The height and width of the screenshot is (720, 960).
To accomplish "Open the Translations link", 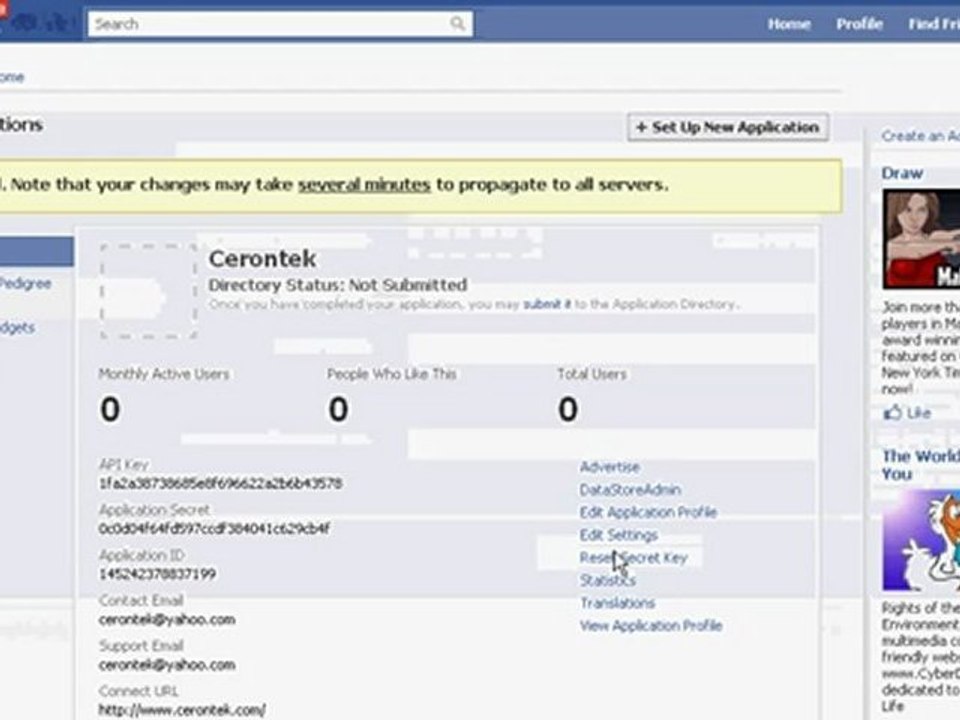I will (617, 602).
